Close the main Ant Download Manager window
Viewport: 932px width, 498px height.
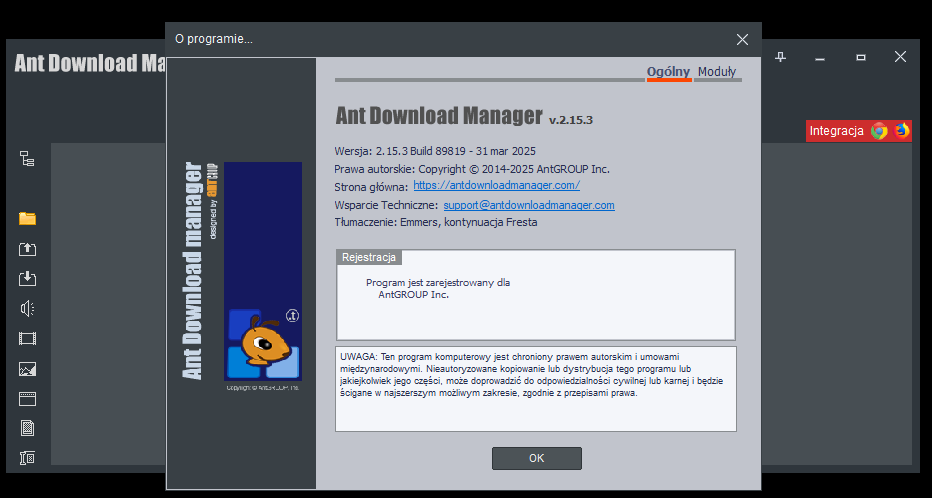[900, 56]
